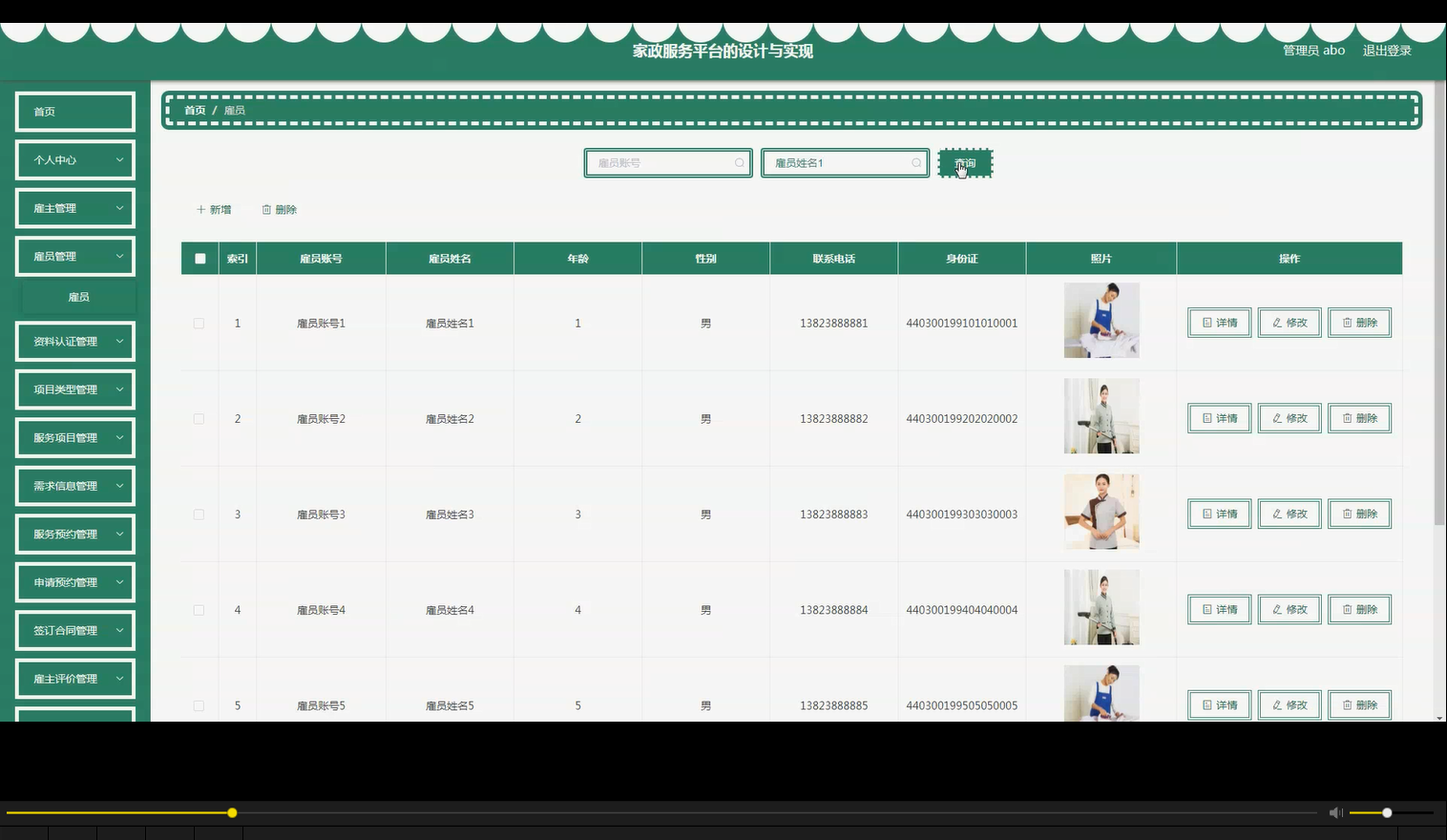Click 修改 for 雇员账号3
The height and width of the screenshot is (840, 1447).
[x=1290, y=514]
